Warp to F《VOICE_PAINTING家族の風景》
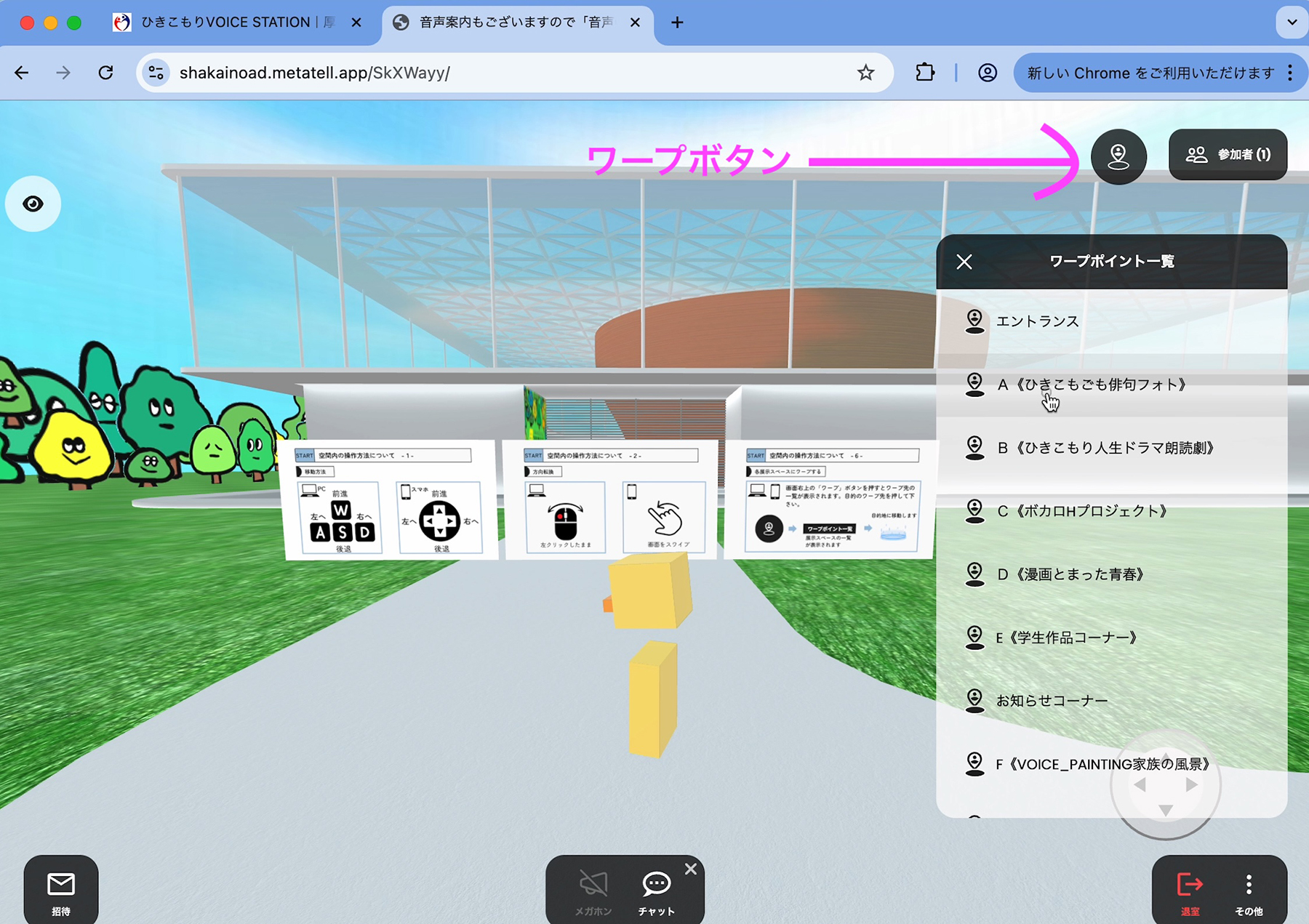 click(x=1111, y=764)
